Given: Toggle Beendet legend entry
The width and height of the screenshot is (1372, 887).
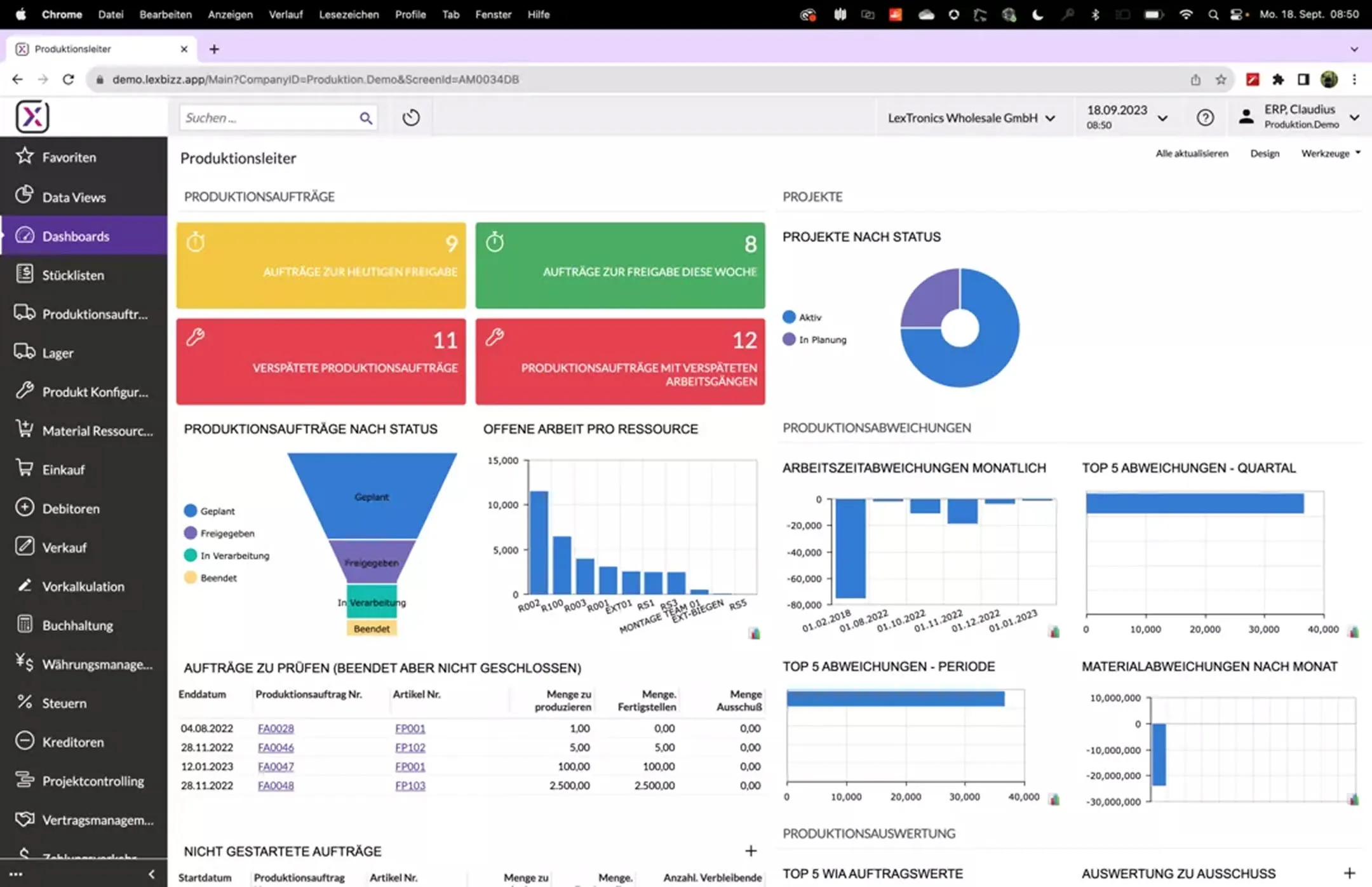Looking at the screenshot, I should (210, 578).
